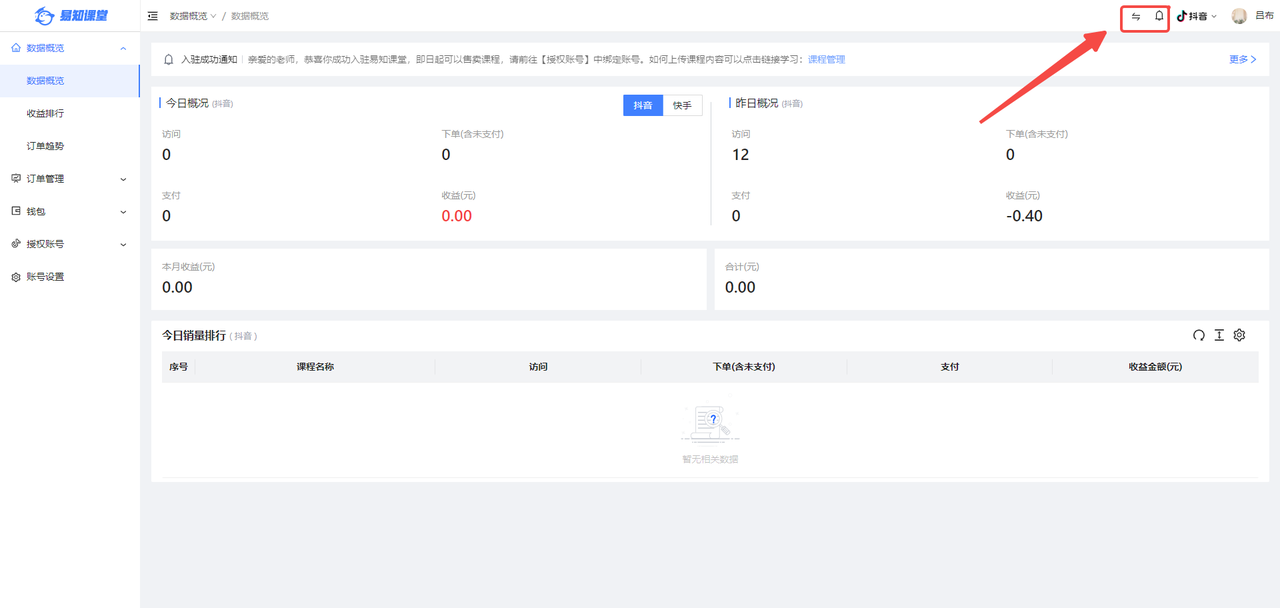The width and height of the screenshot is (1280, 608).
Task: Click the sidebar collapse icon in header
Action: point(152,16)
